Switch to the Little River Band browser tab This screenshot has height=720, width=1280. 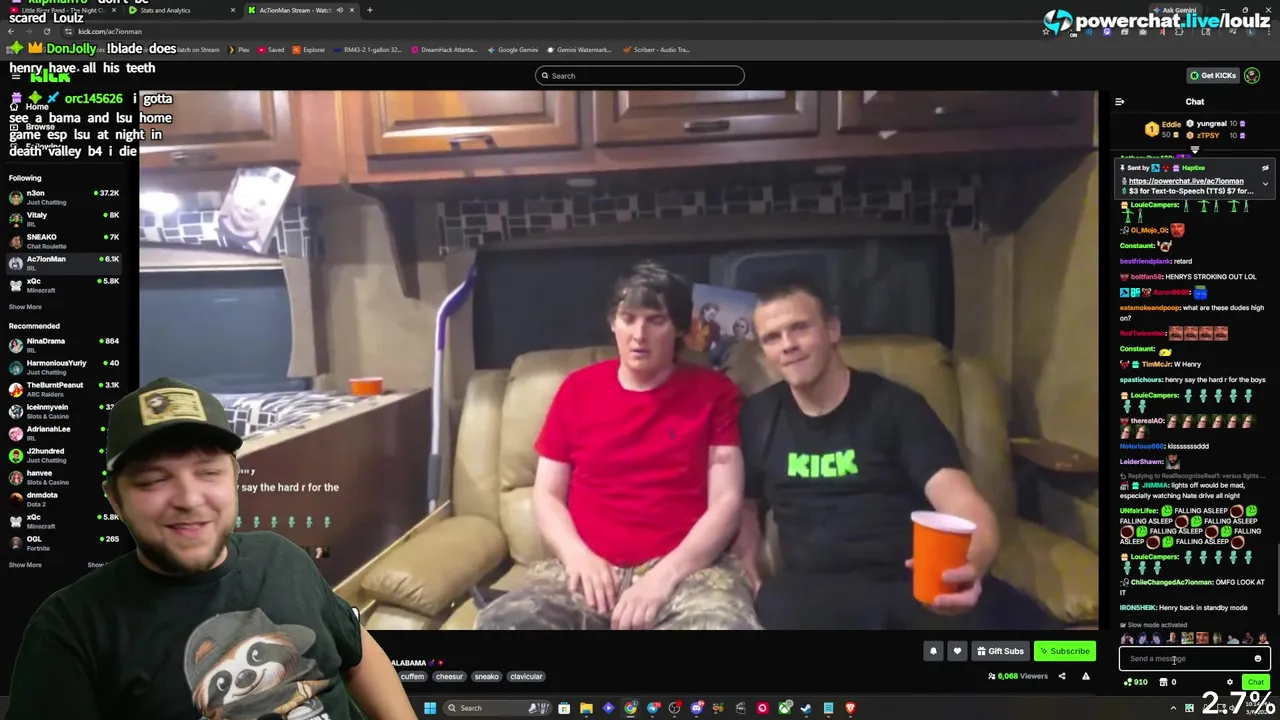[x=60, y=10]
